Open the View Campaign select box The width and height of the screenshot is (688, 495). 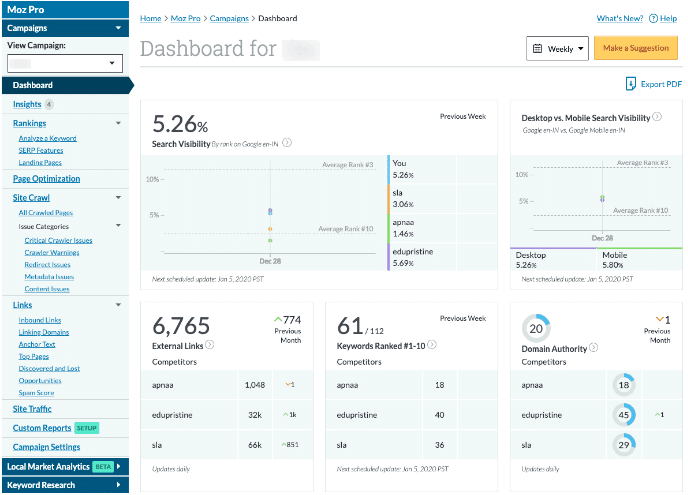[65, 63]
